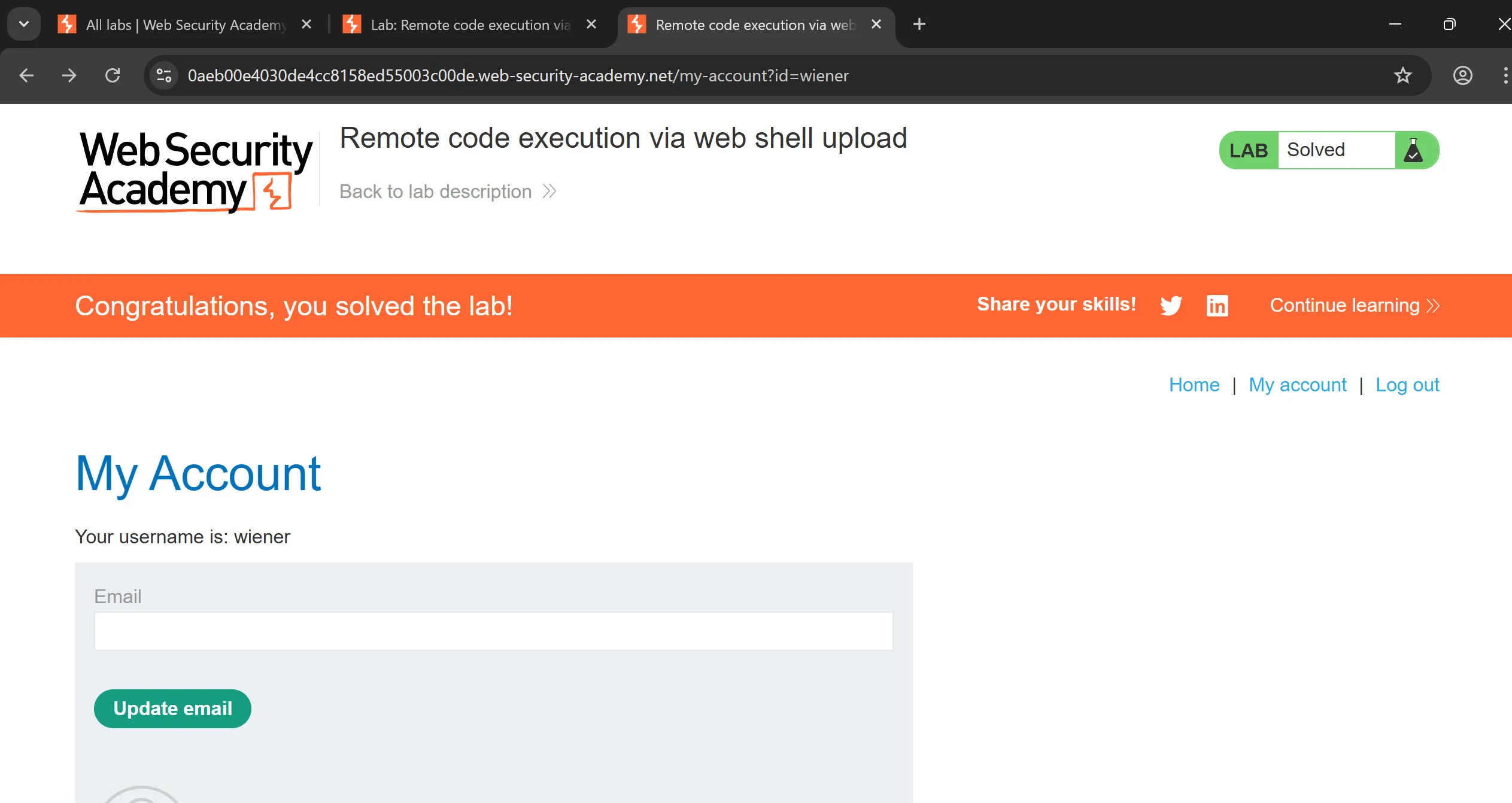
Task: Reload the current page
Action: pos(113,75)
